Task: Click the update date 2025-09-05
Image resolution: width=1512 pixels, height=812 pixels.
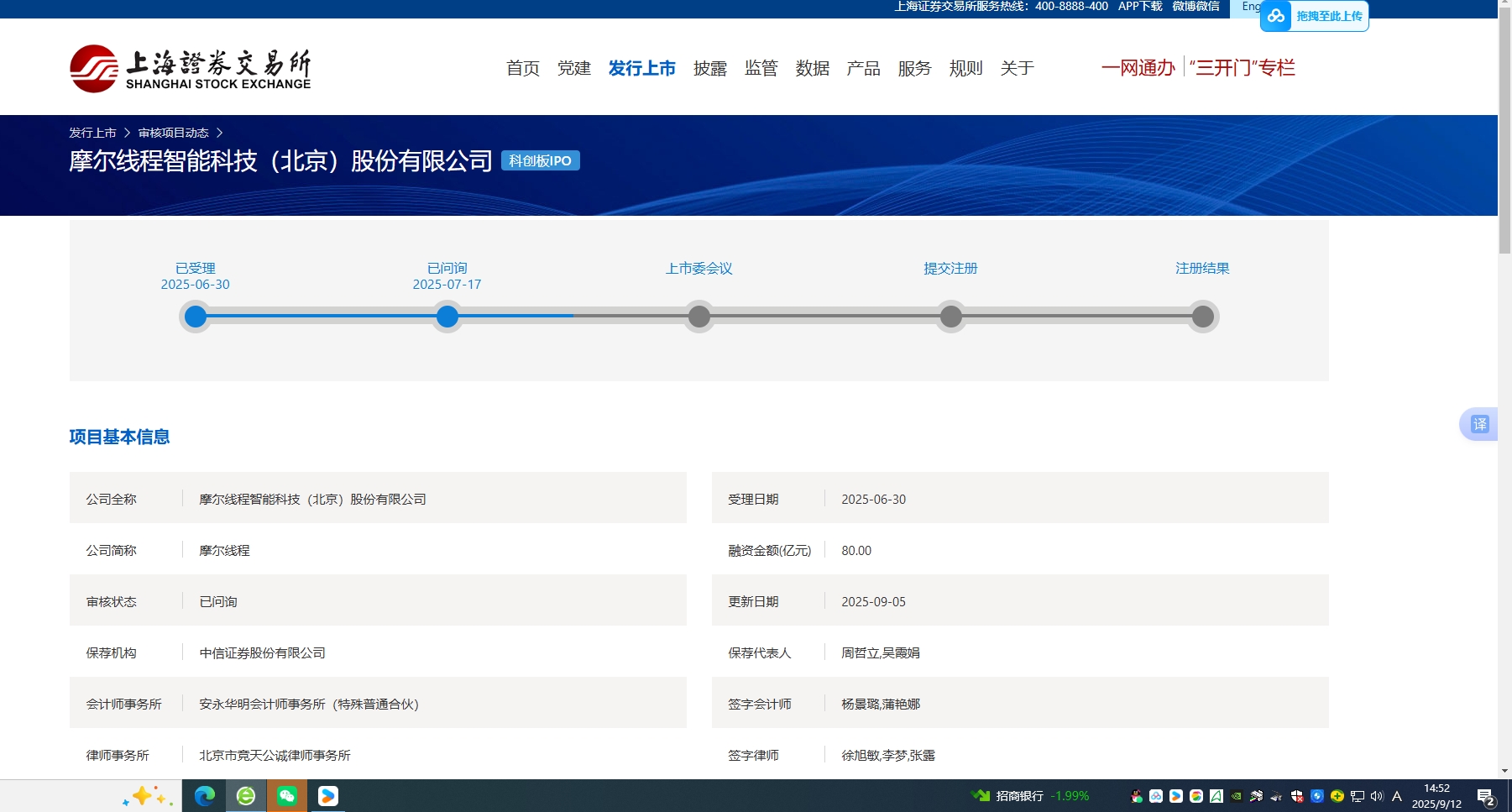Action: pos(873,601)
